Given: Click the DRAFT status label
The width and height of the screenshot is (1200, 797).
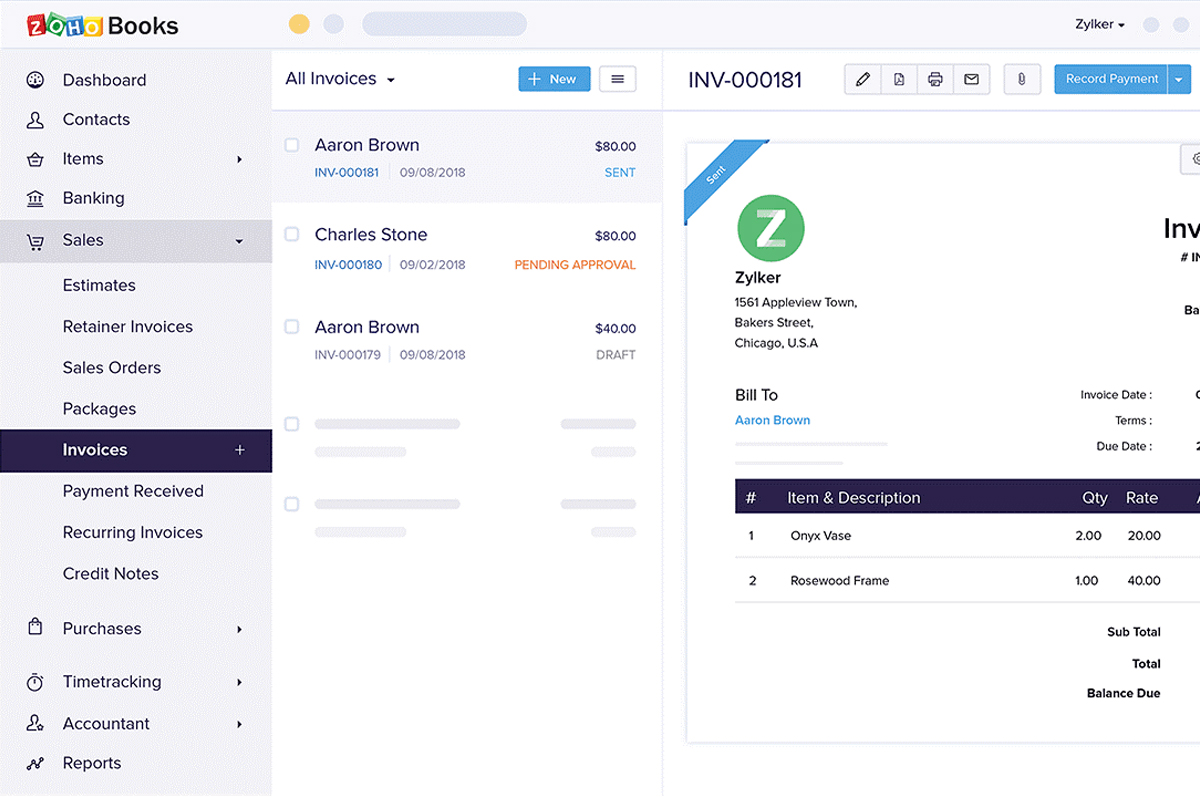Looking at the screenshot, I should click(616, 354).
